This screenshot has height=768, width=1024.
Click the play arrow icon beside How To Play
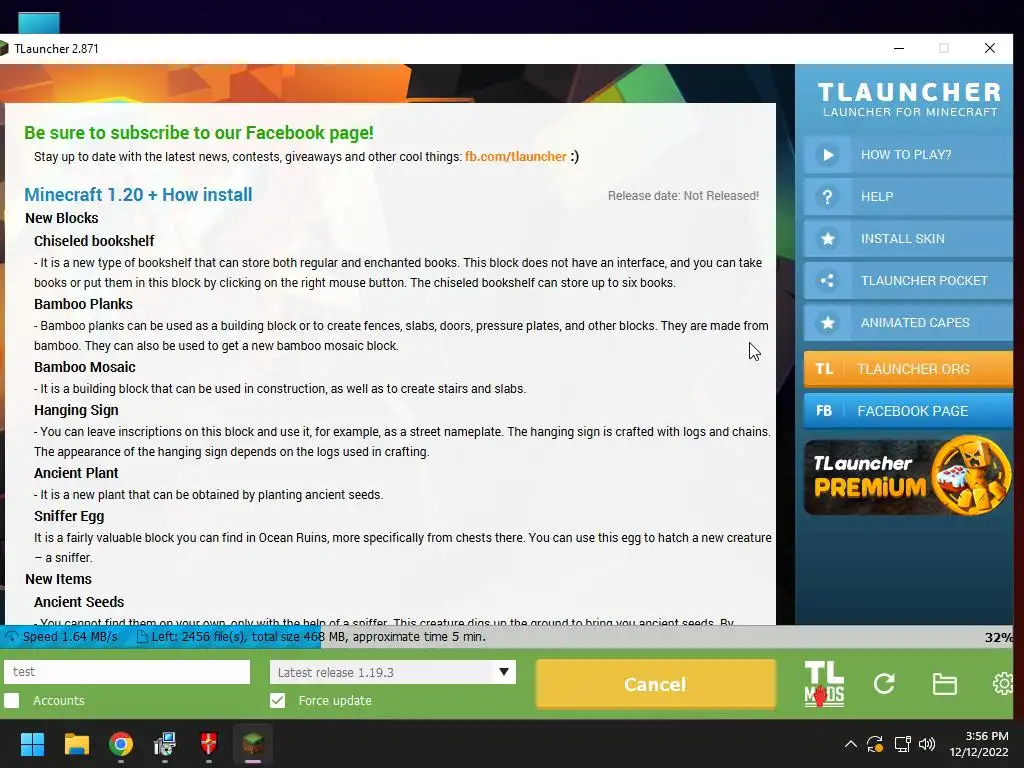827,155
